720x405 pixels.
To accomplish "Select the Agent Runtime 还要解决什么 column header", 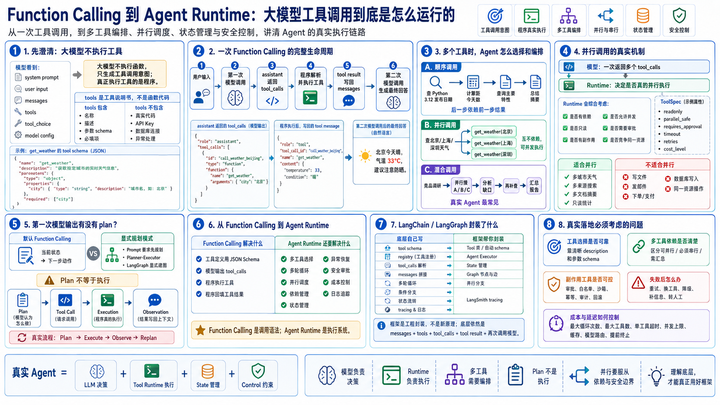I will click(319, 243).
